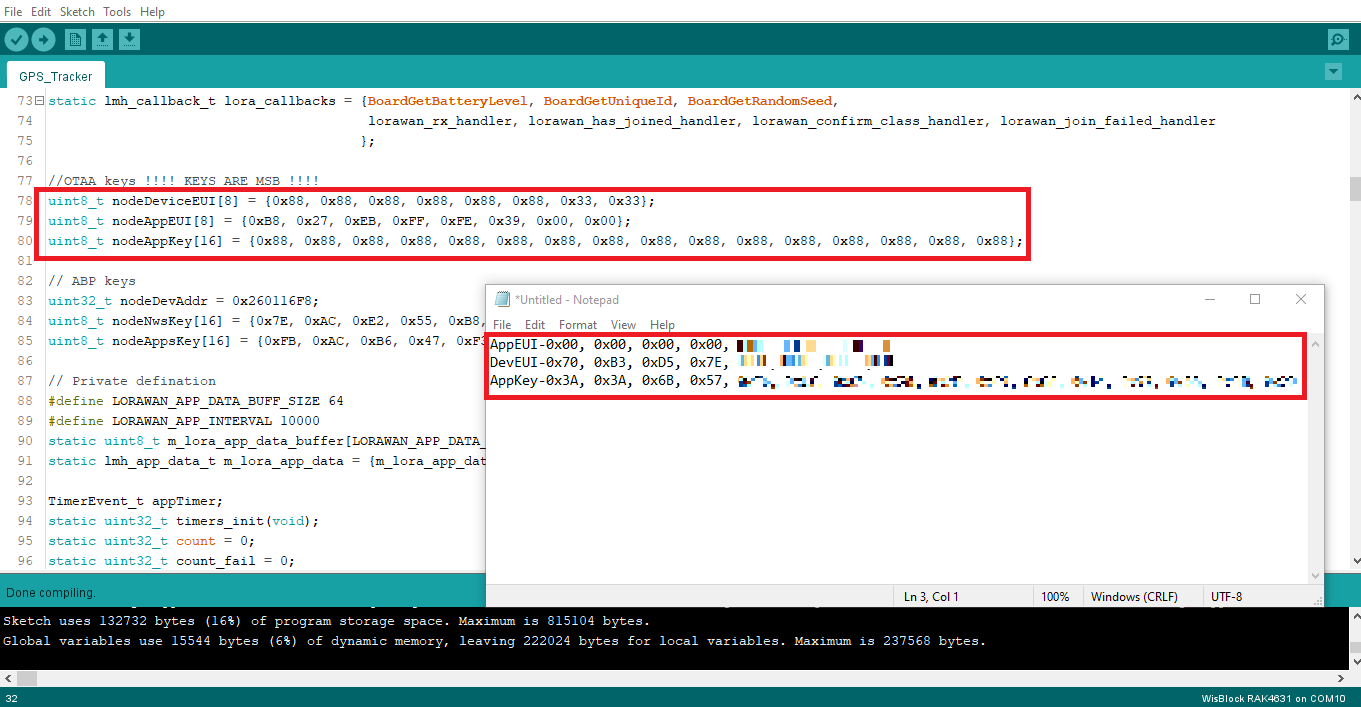Maximize the Notepad window
The height and width of the screenshot is (707, 1361).
click(1255, 299)
